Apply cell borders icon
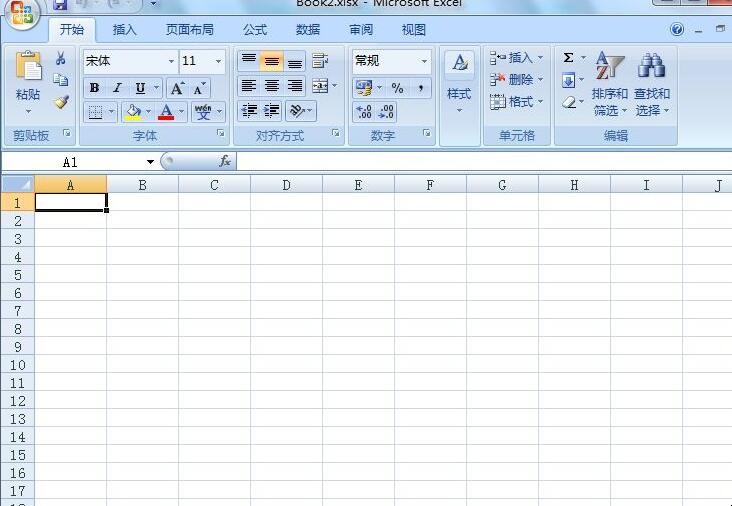This screenshot has width=732, height=506. (x=95, y=112)
